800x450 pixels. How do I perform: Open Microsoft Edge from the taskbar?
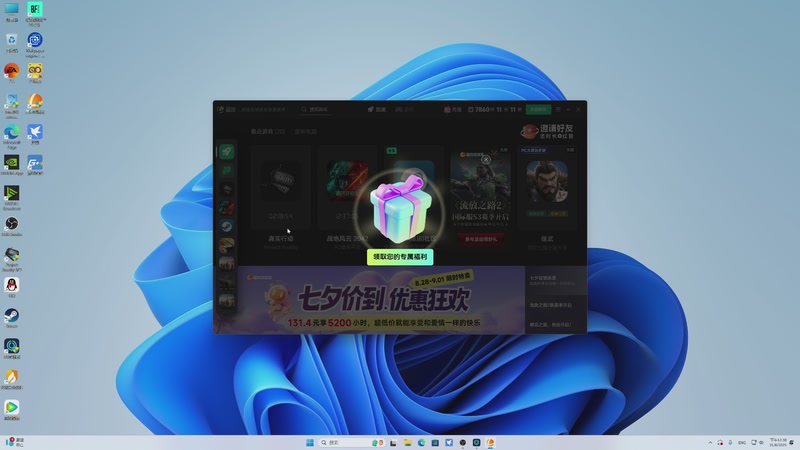click(x=421, y=442)
